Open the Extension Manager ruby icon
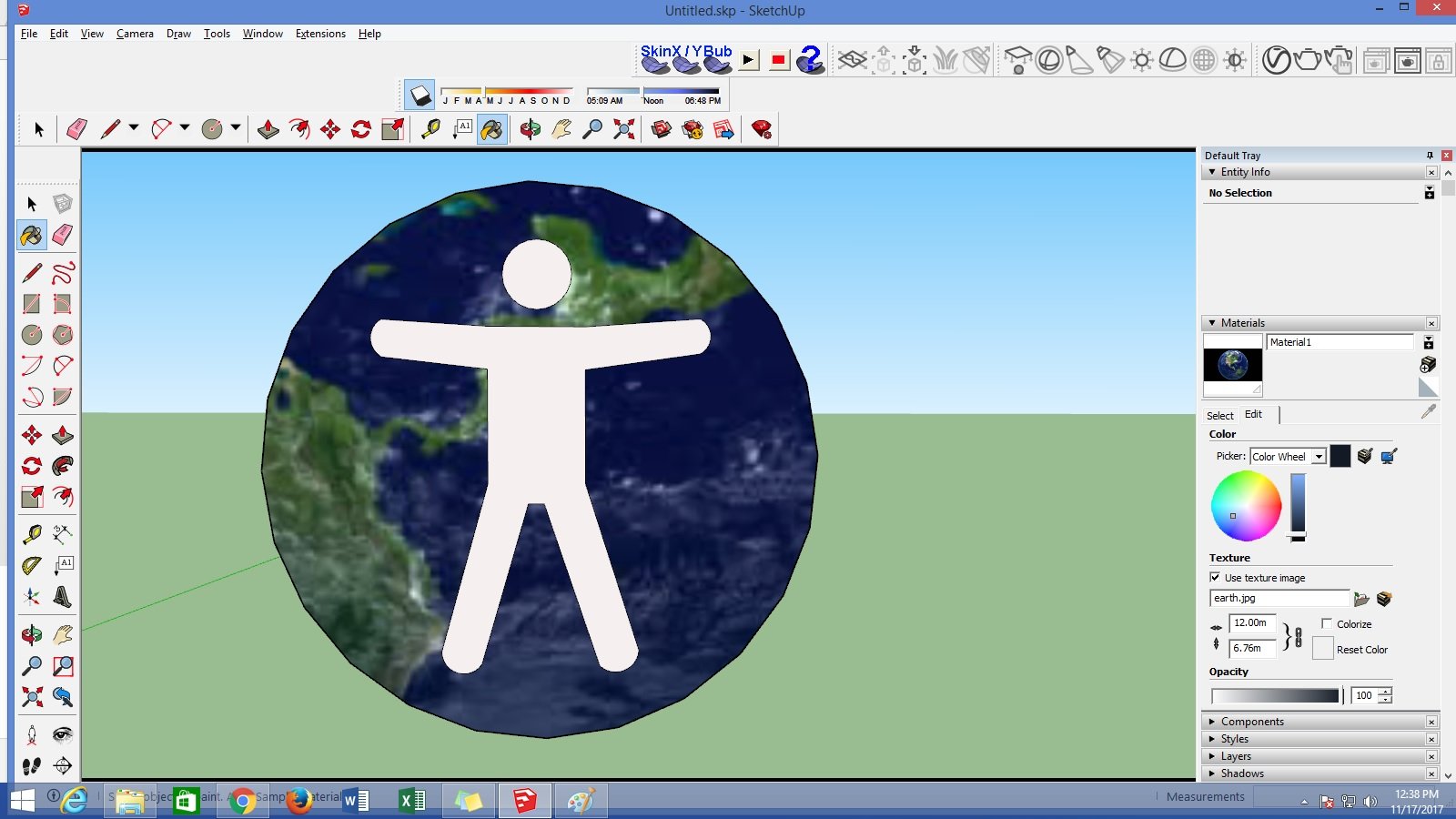The height and width of the screenshot is (819, 1456). [762, 129]
